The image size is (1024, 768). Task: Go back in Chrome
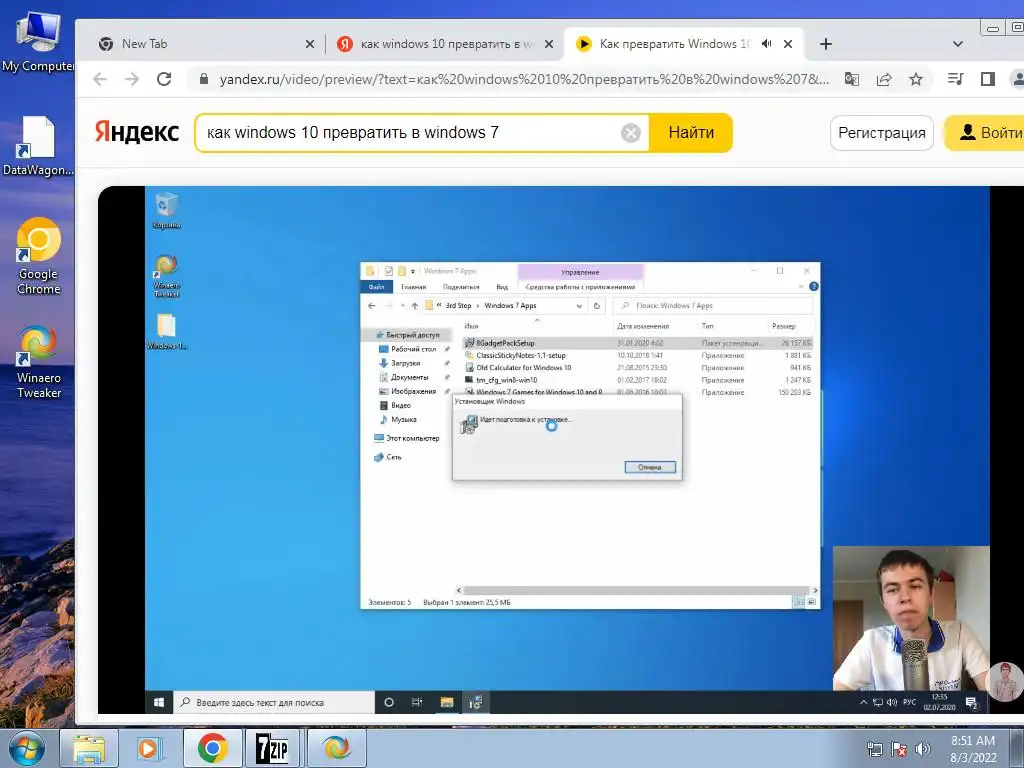(x=100, y=79)
